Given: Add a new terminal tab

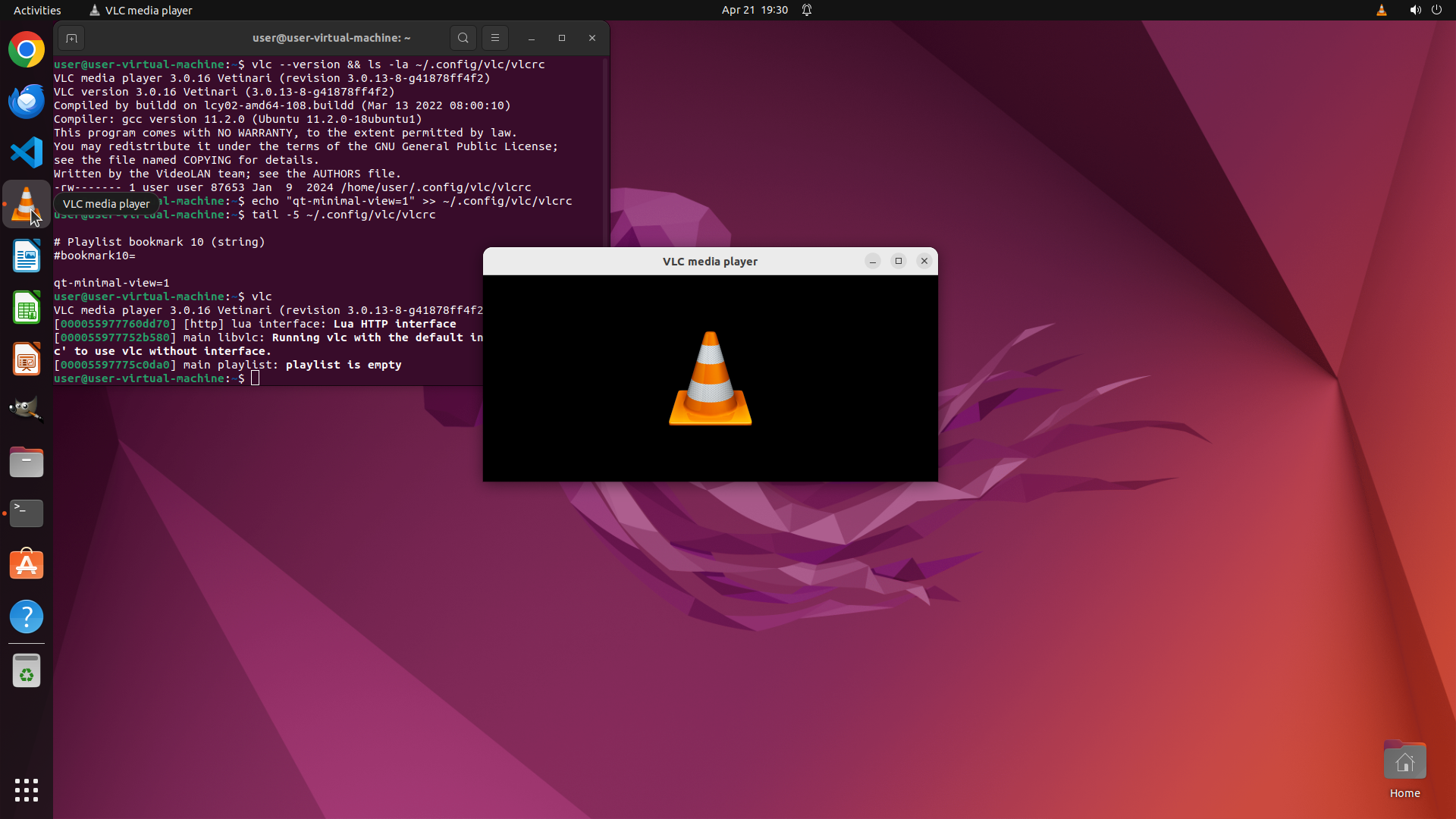Looking at the screenshot, I should (x=71, y=38).
